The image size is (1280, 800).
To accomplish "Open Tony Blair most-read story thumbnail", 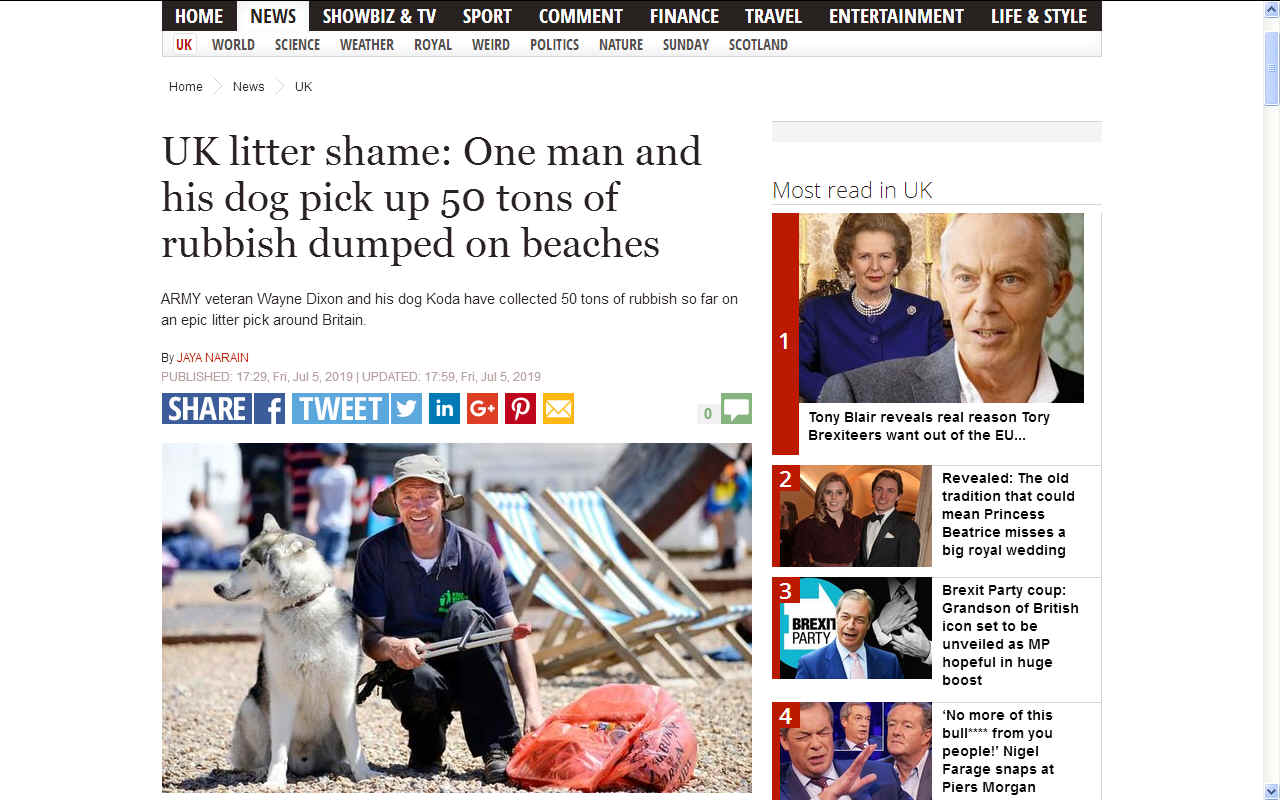I will coord(941,308).
